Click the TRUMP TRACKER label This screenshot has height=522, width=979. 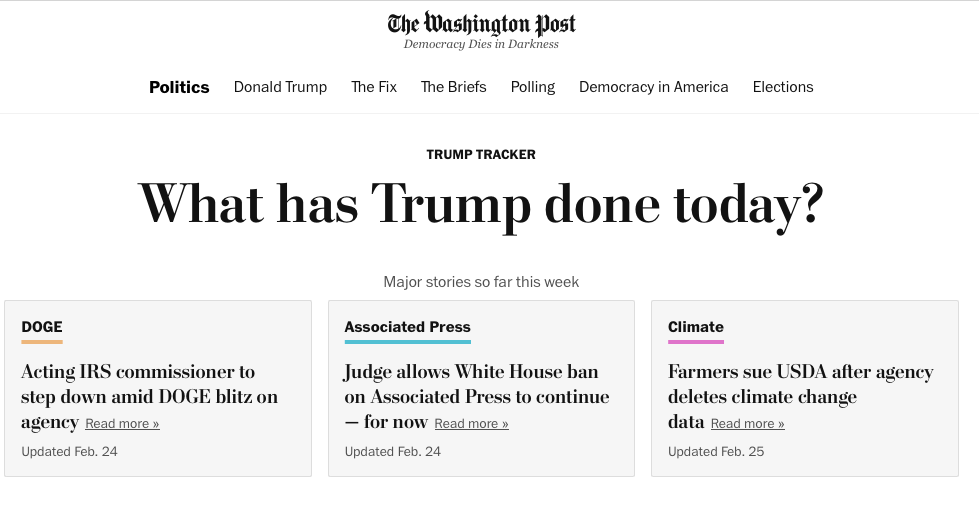point(481,155)
